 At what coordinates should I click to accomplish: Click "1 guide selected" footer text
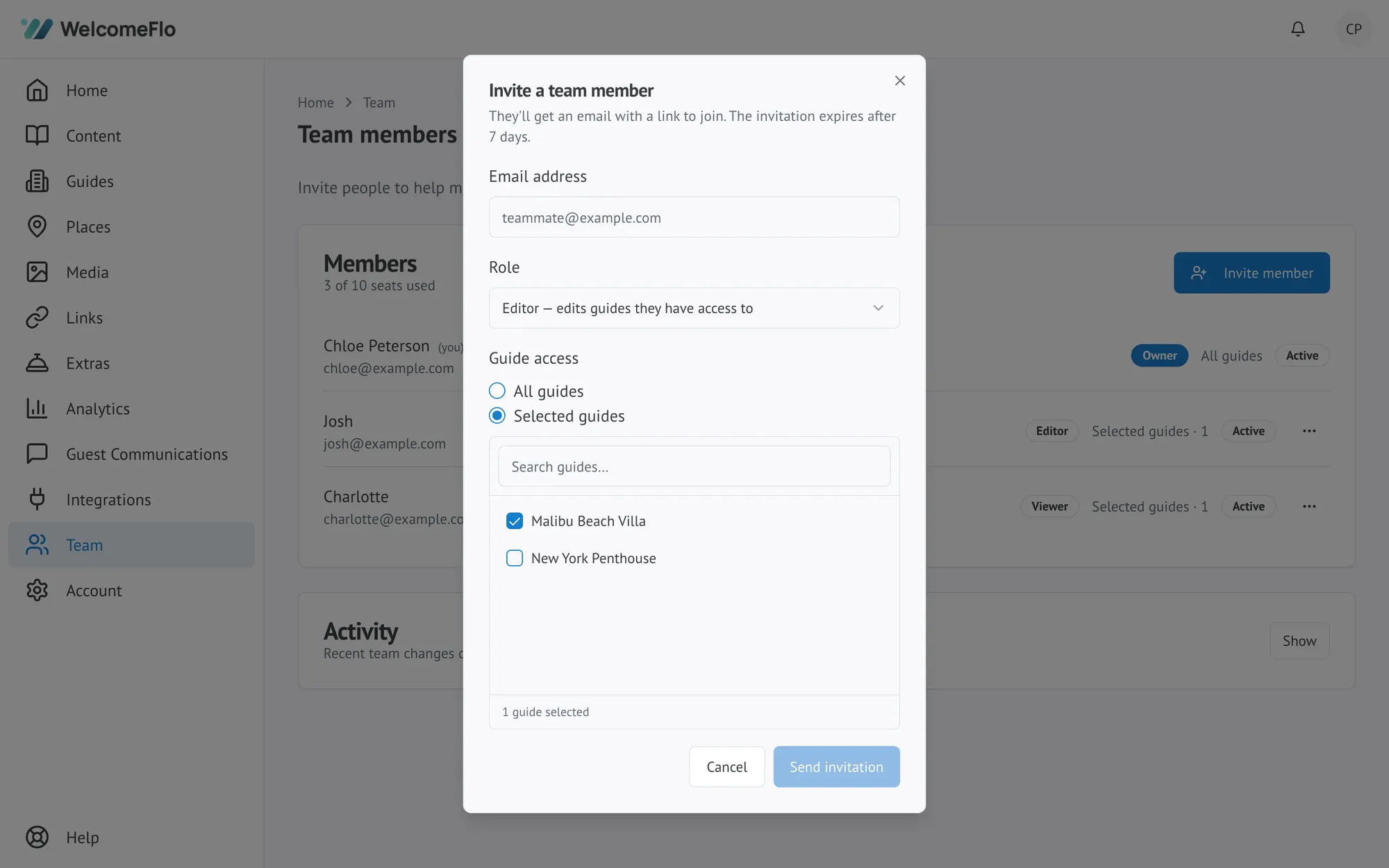tap(545, 712)
